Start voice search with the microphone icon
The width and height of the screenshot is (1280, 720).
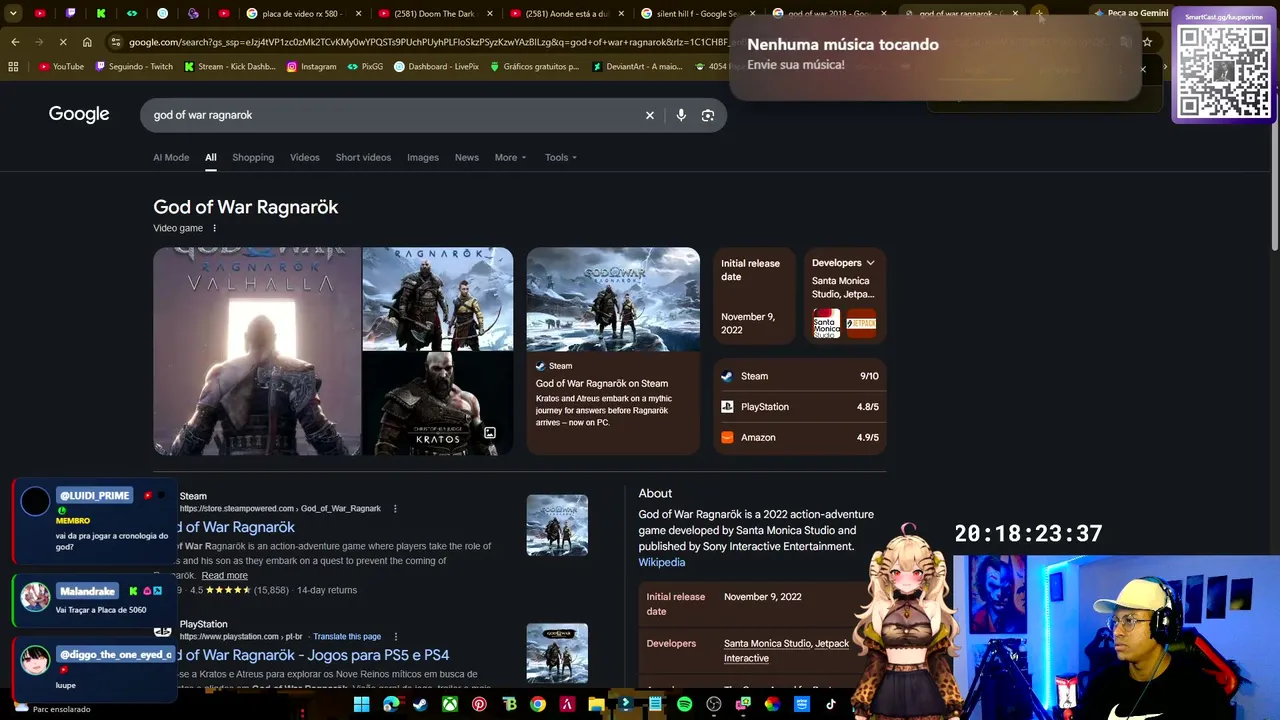coord(681,115)
